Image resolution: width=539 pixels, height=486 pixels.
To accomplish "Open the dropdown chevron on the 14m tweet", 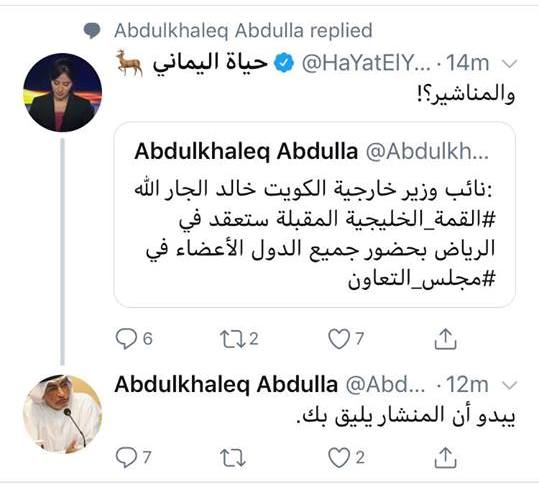I will coord(510,64).
